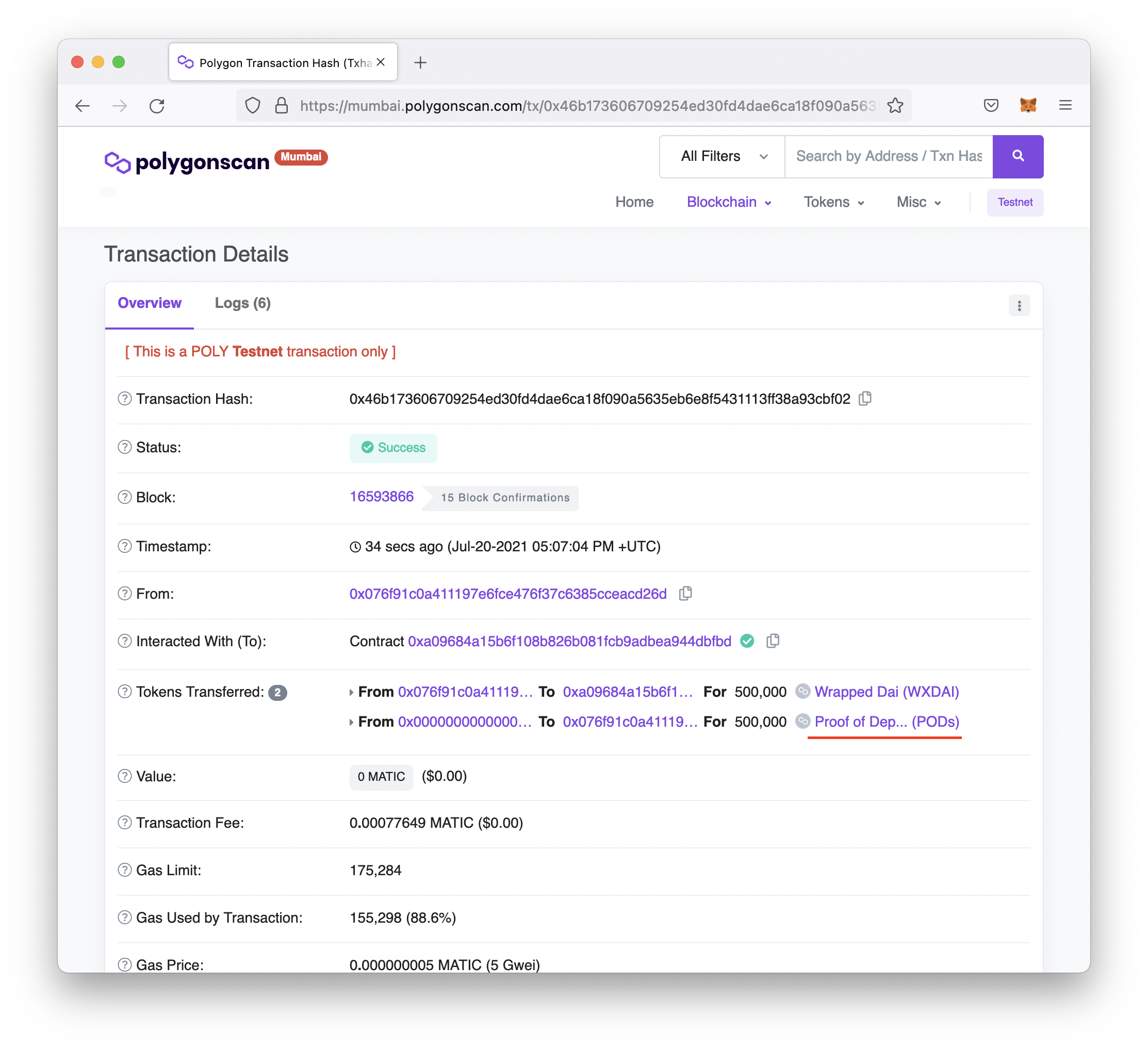1148x1049 pixels.
Task: Click help icon beside Gas Limit
Action: click(125, 870)
